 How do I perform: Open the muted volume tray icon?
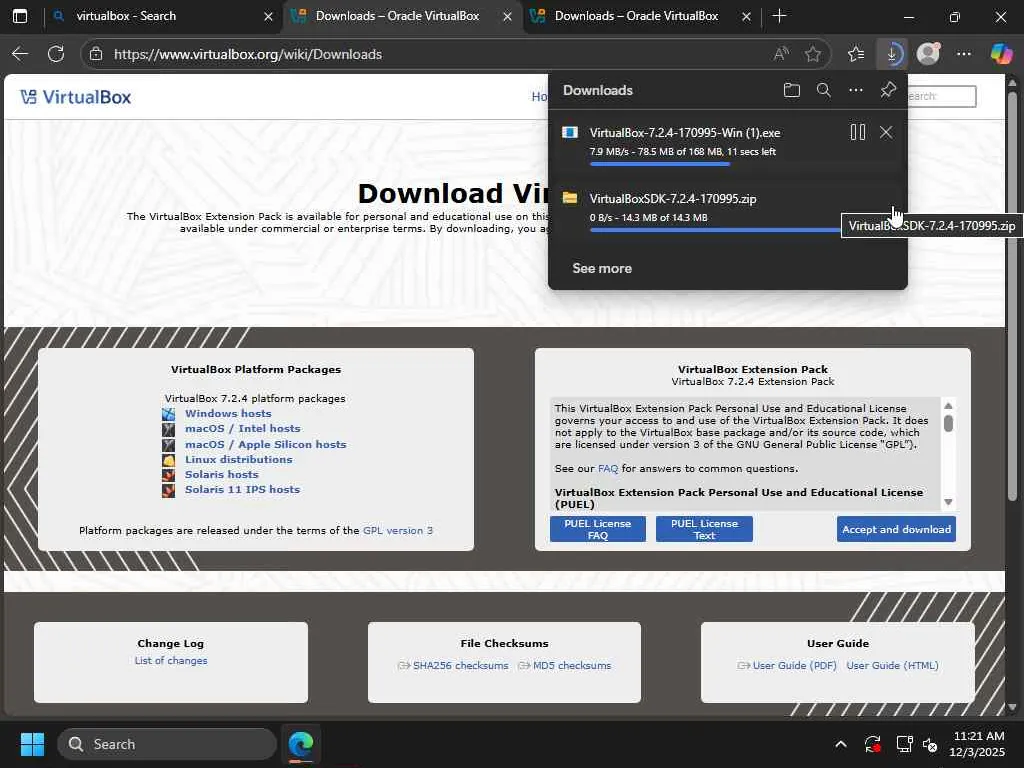931,744
